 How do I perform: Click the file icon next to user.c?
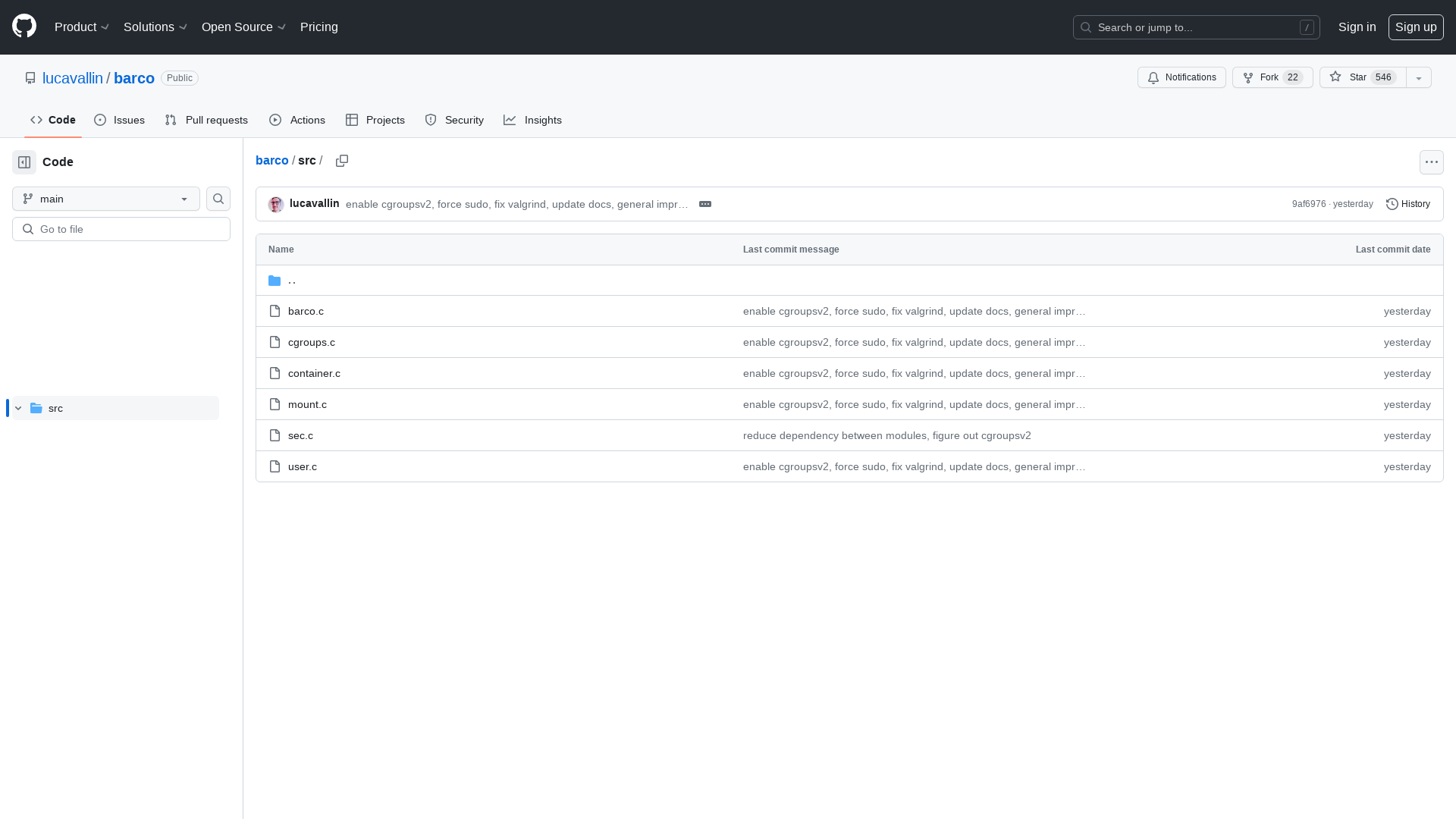click(275, 467)
